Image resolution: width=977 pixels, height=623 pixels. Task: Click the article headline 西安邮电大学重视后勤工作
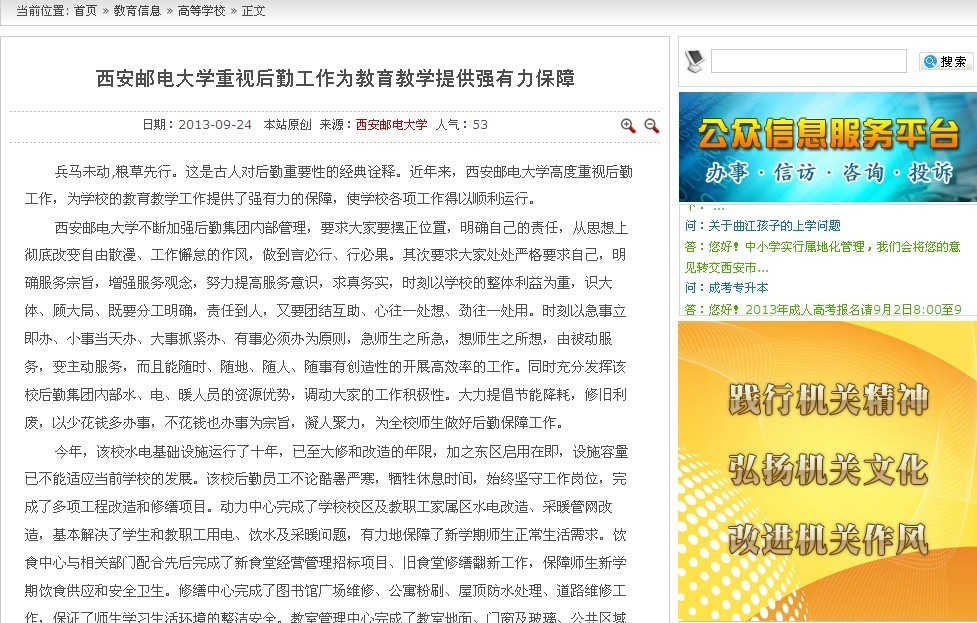[335, 78]
